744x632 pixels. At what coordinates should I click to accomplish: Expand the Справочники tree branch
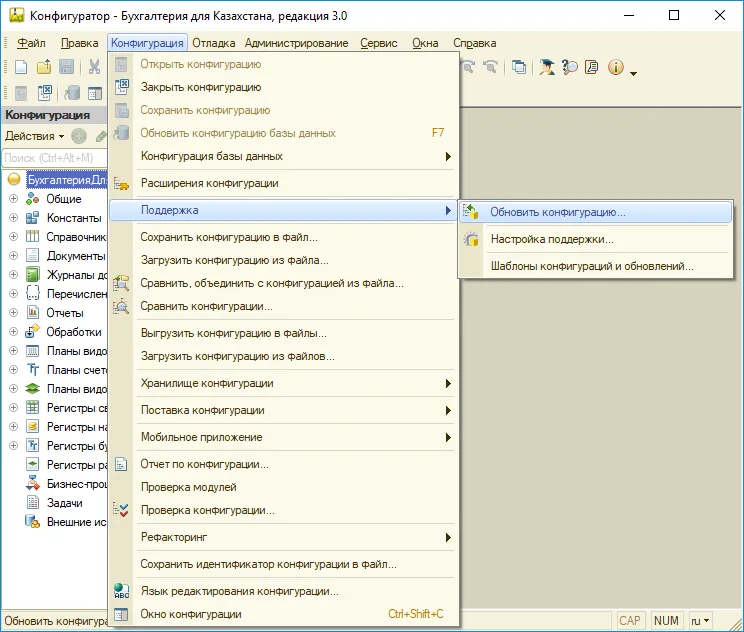pos(14,236)
